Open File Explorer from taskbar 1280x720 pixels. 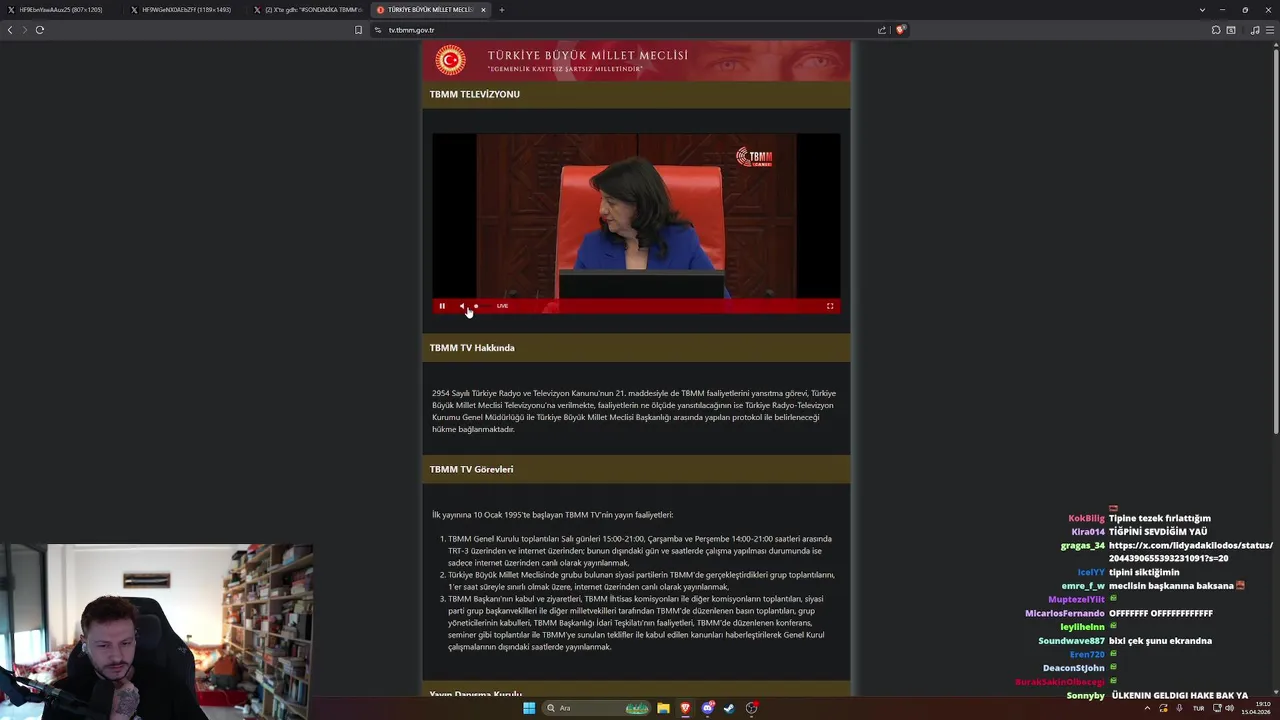[x=663, y=708]
